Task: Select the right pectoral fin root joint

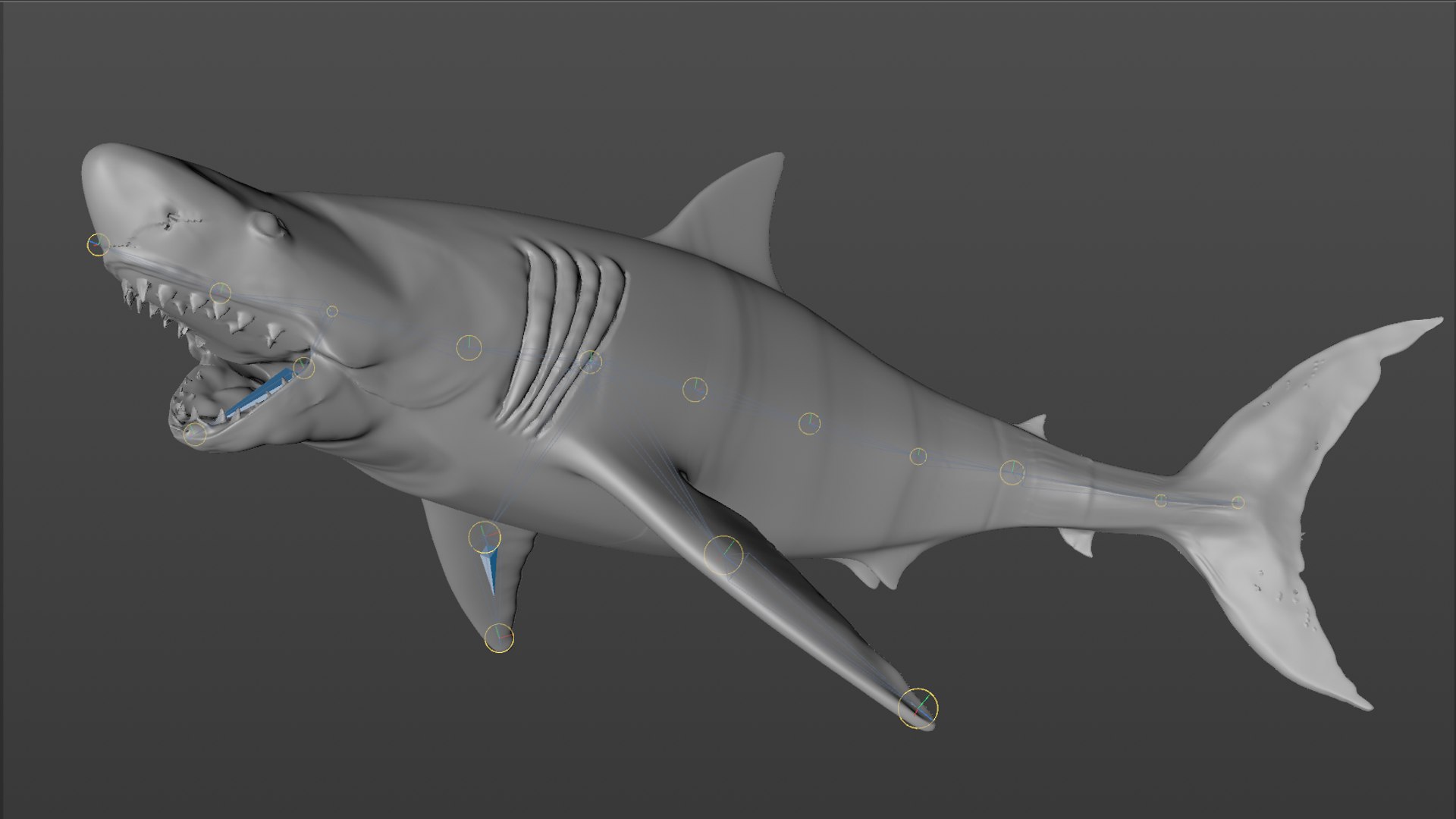Action: point(723,554)
